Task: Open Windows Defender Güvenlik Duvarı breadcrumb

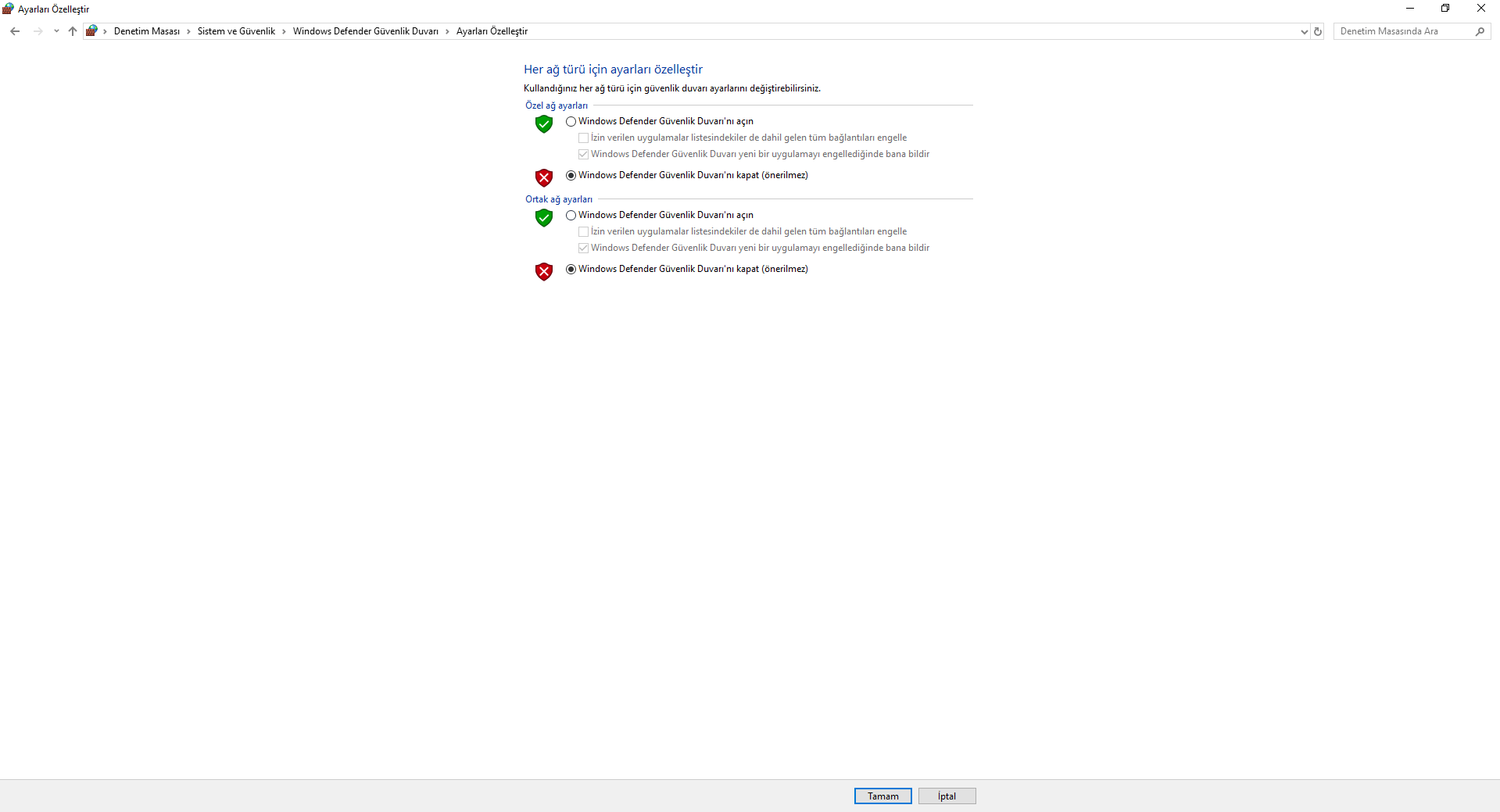Action: [x=366, y=31]
